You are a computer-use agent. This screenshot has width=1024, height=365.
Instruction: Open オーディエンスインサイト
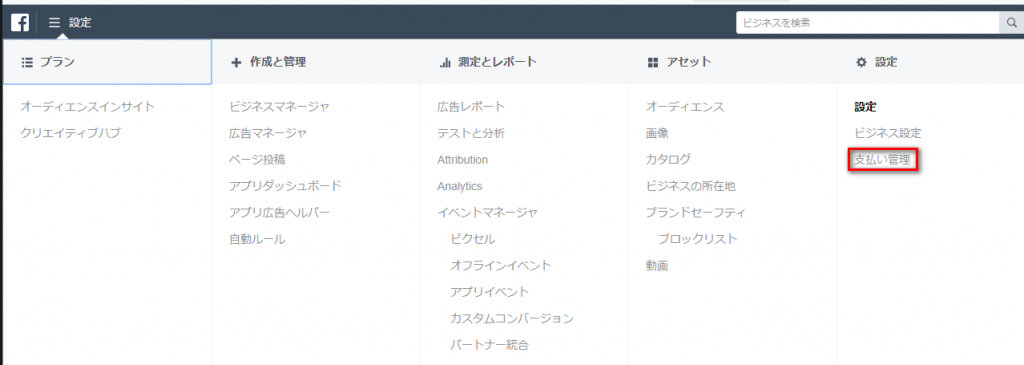pos(88,106)
